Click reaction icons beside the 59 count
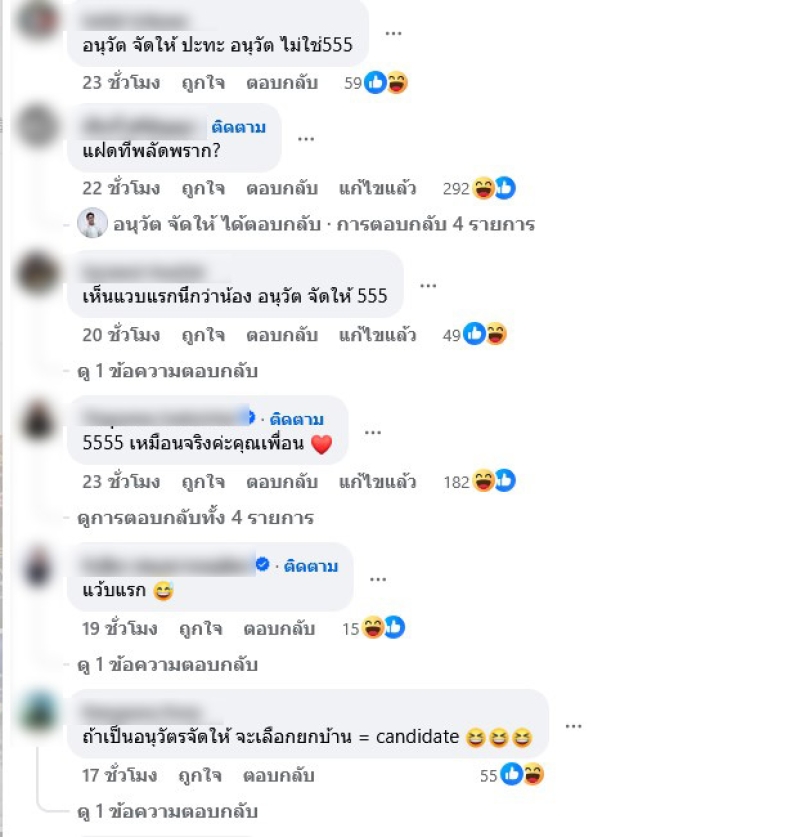This screenshot has width=800, height=837. (x=386, y=83)
